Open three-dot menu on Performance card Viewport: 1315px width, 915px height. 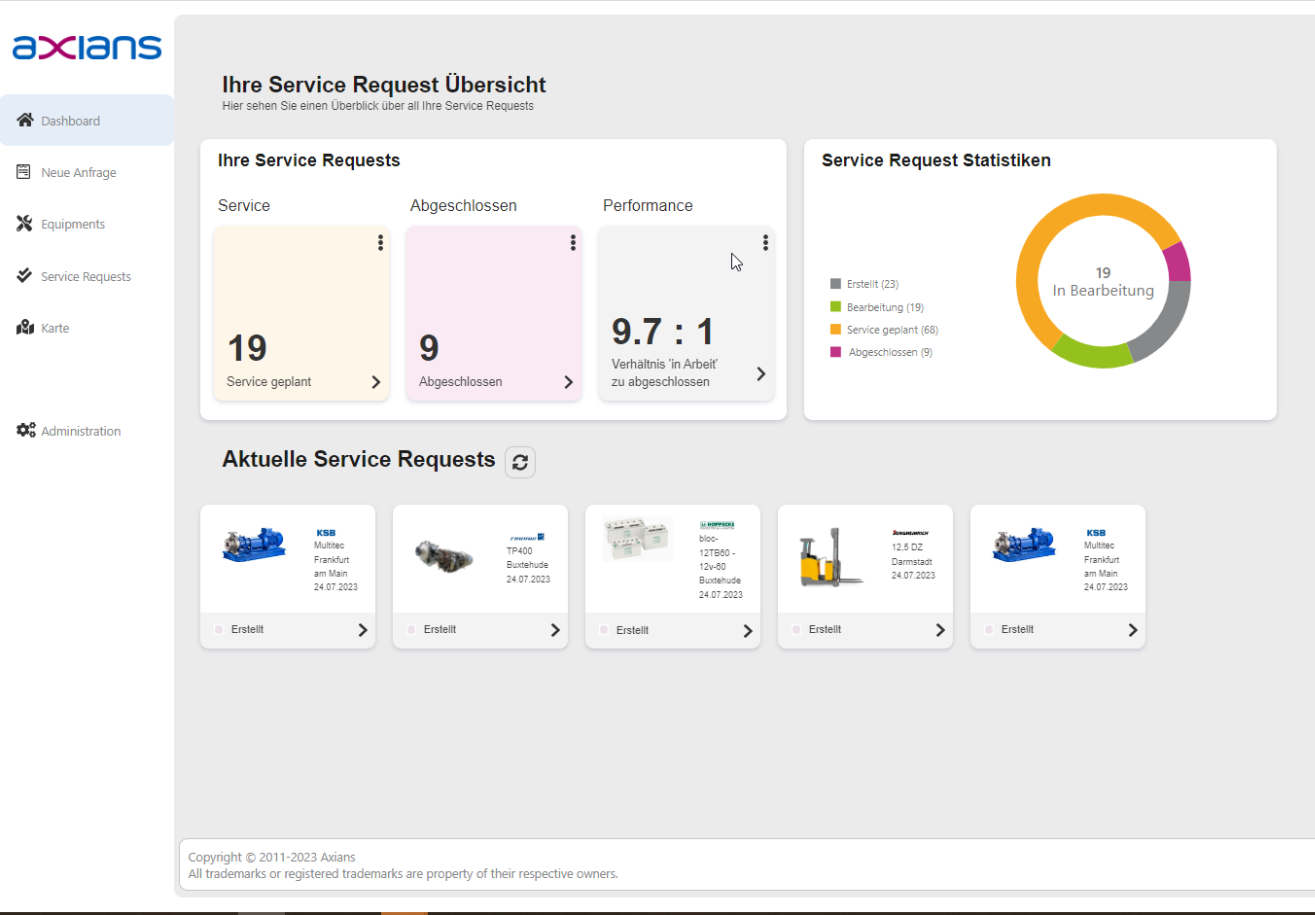point(765,243)
